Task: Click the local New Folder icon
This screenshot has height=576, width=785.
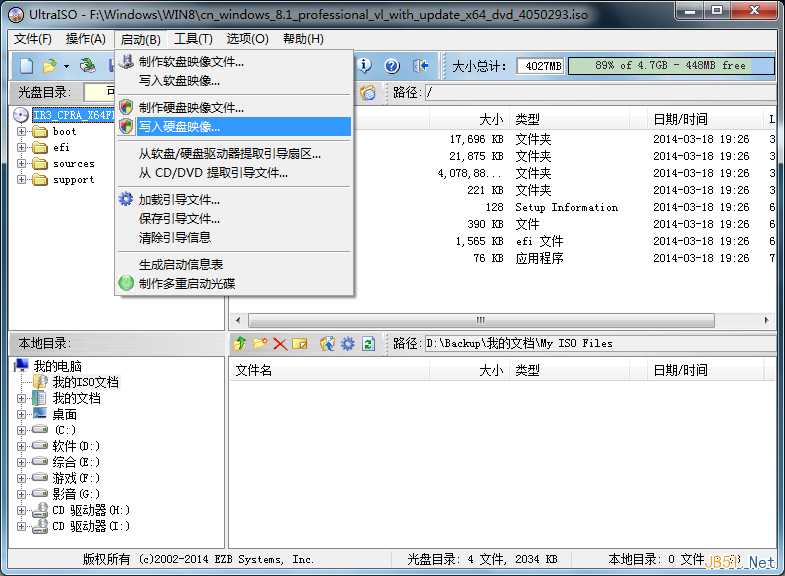Action: pyautogui.click(x=260, y=343)
